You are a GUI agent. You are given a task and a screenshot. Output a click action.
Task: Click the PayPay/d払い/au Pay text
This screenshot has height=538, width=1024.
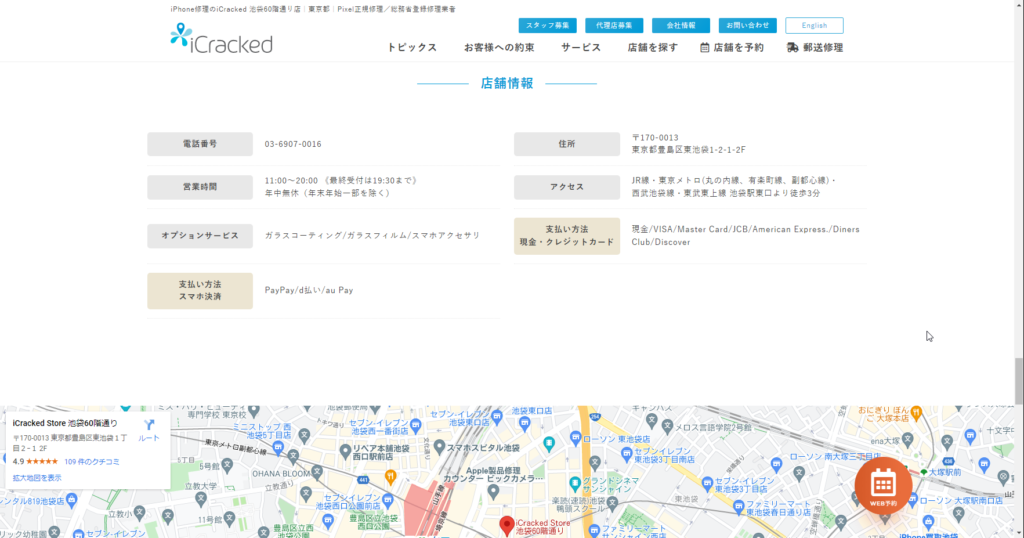(309, 291)
